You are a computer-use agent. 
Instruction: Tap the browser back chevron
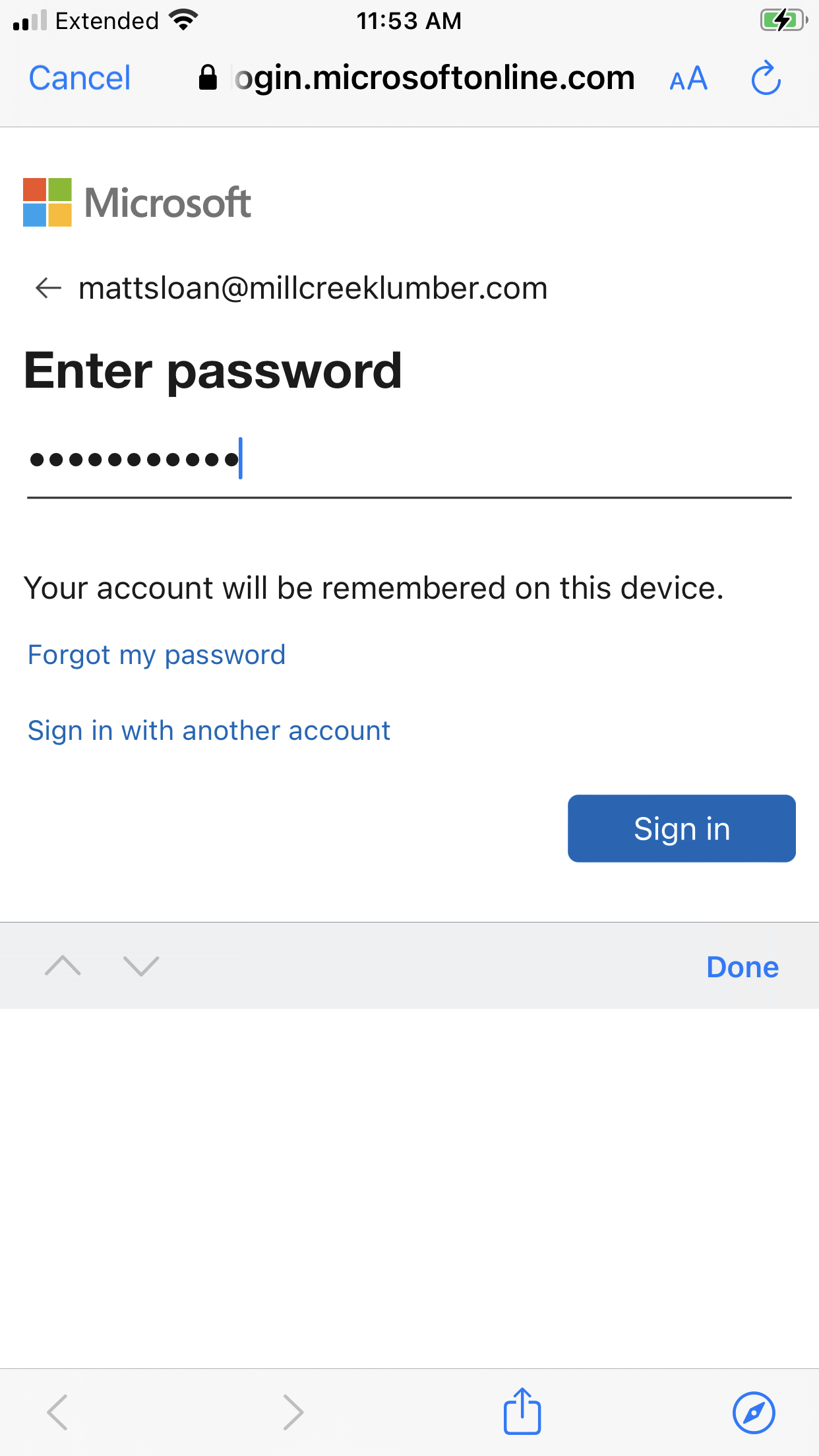(57, 1412)
